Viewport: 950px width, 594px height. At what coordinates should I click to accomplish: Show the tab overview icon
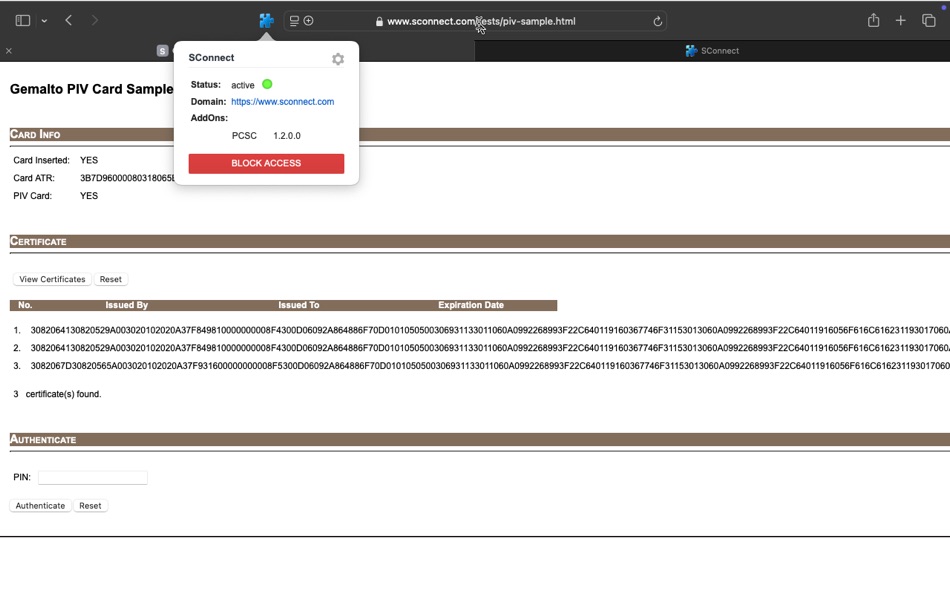coord(928,21)
